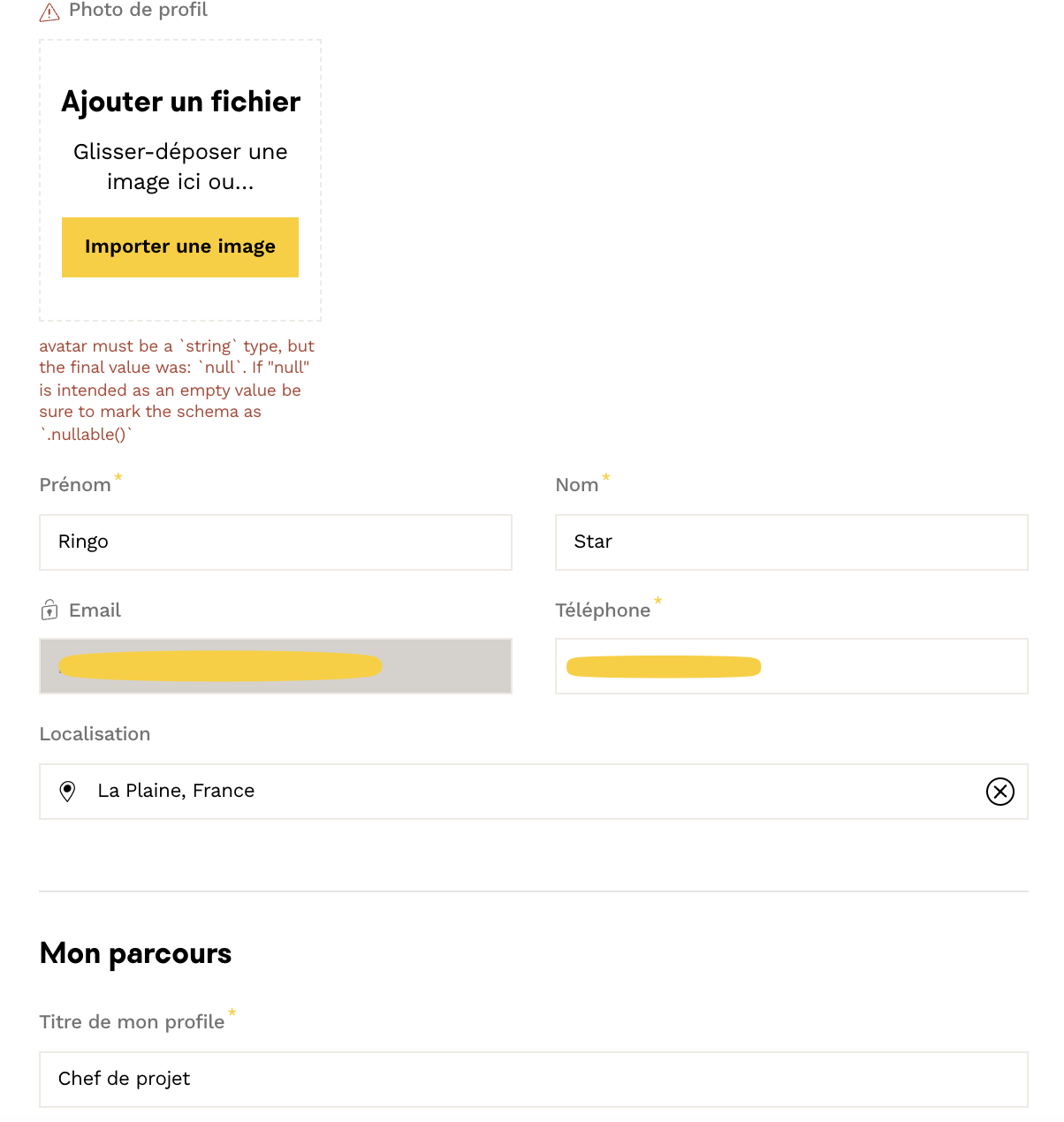
Task: Click the Téléphone field label
Action: coord(603,610)
